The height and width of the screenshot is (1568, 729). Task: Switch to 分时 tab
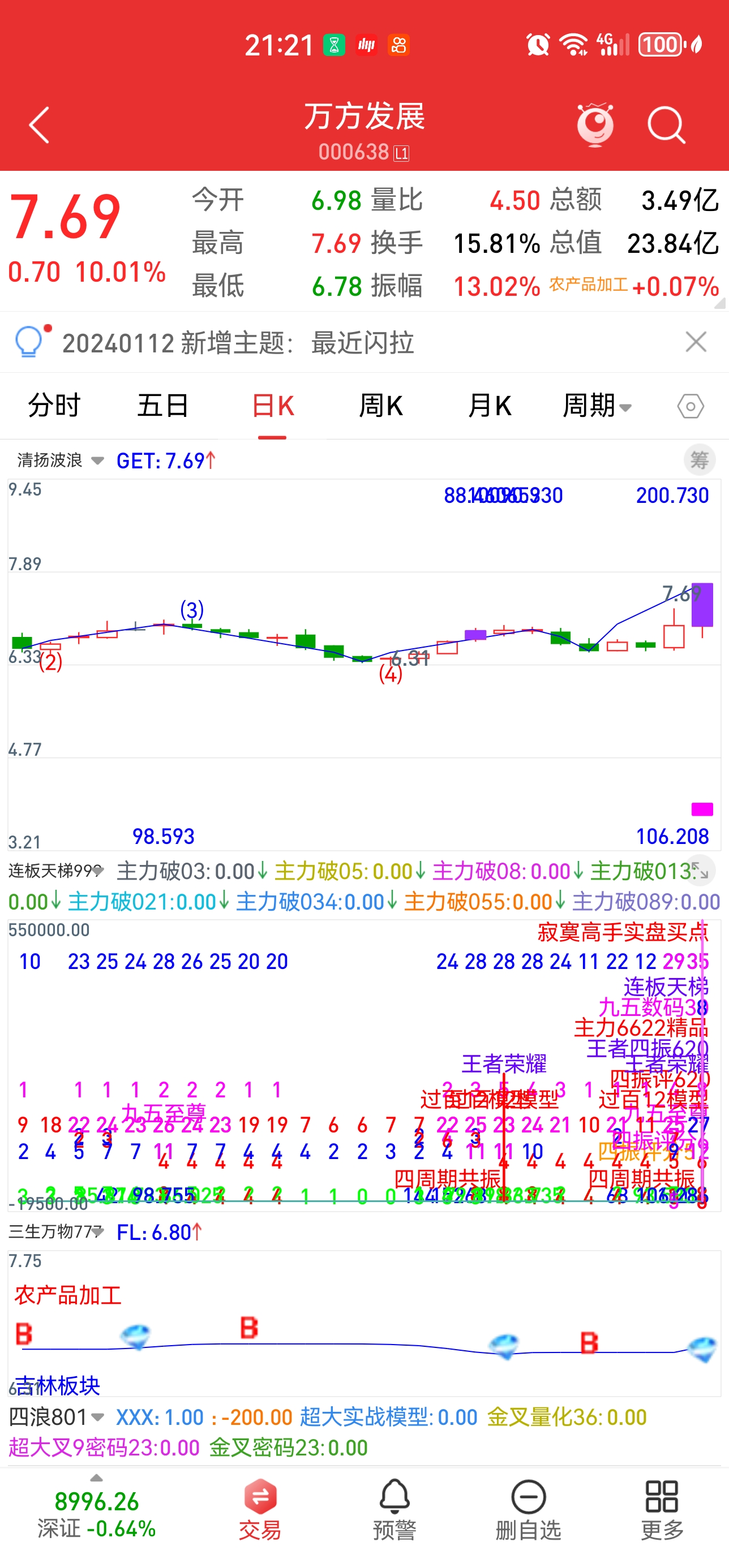(54, 406)
